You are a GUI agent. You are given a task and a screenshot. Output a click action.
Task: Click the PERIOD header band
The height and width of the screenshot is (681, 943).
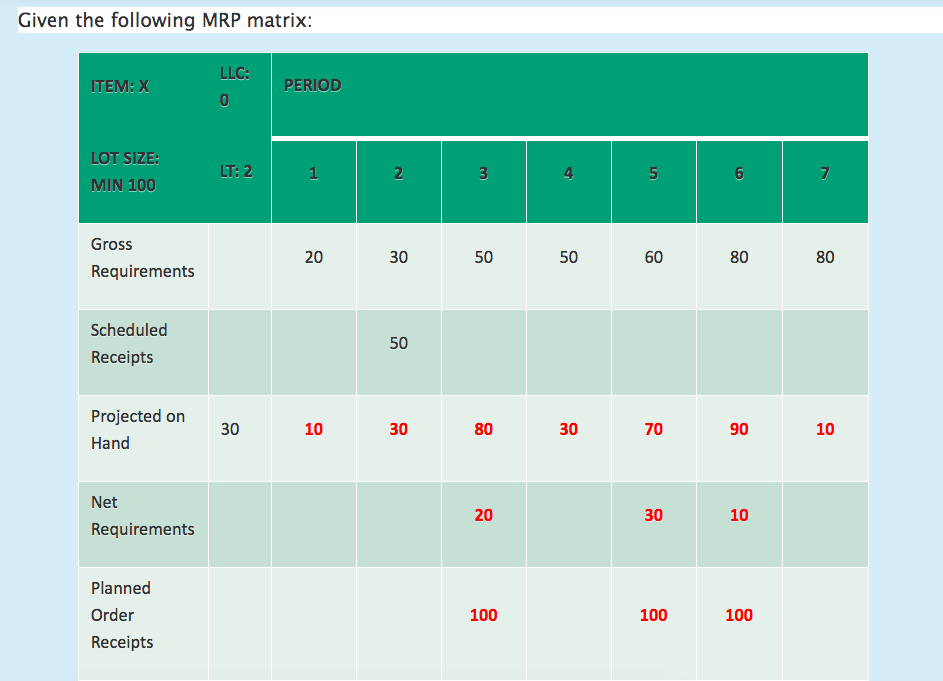coord(313,86)
